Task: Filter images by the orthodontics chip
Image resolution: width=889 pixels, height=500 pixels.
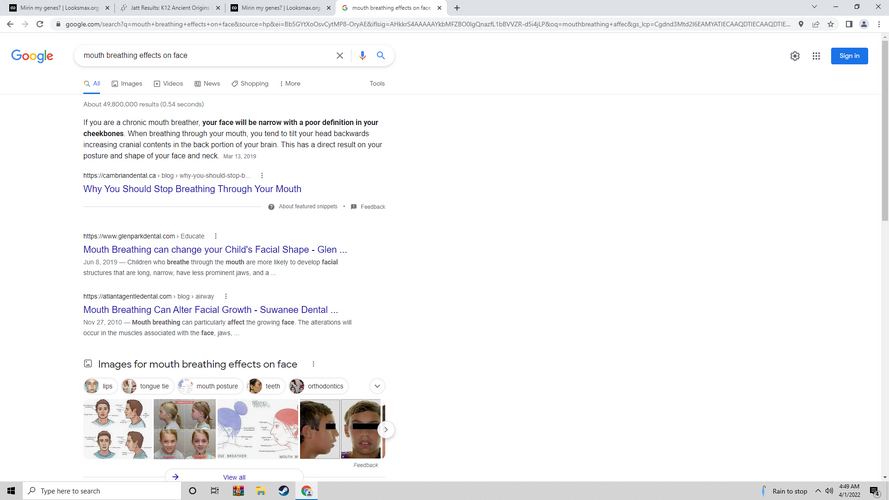Action: [x=319, y=386]
